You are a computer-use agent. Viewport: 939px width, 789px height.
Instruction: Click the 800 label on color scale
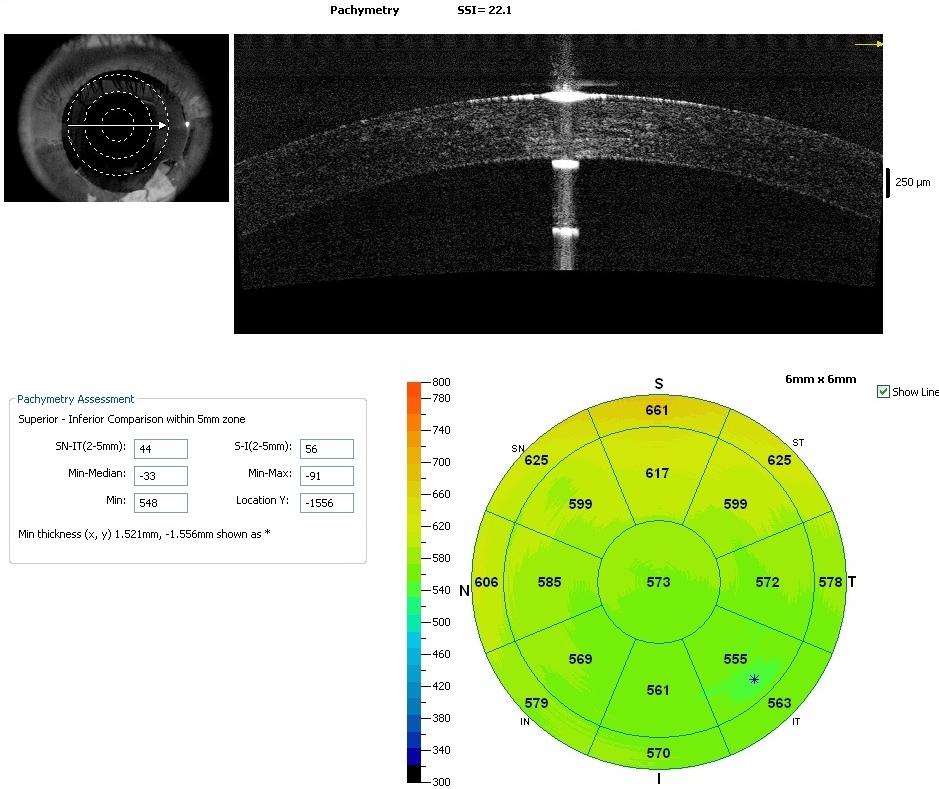(441, 382)
